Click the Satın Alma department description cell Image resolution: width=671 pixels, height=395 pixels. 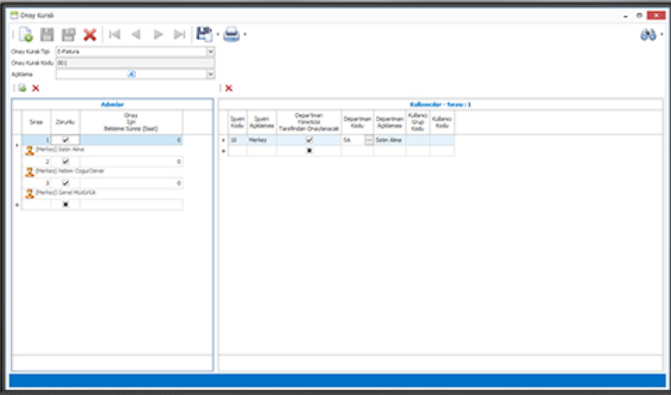click(x=390, y=140)
